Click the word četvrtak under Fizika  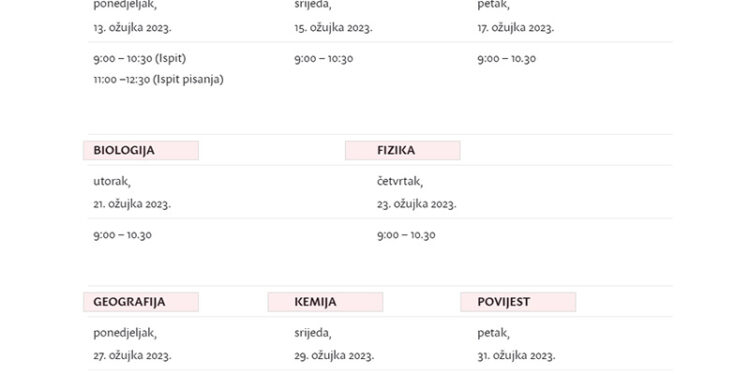[400, 182]
